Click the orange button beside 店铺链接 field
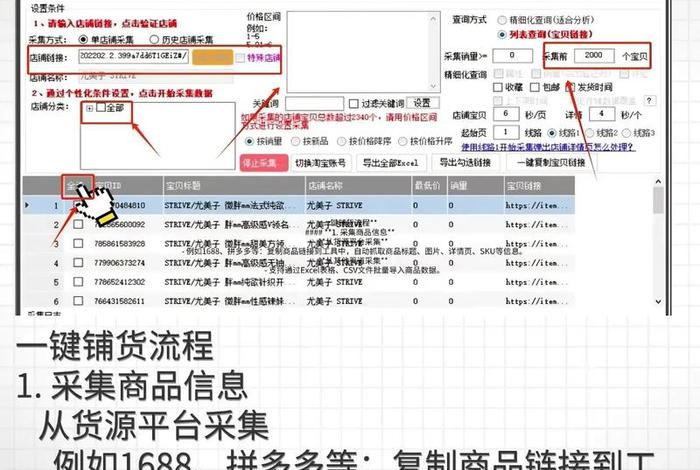Image resolution: width=700 pixels, height=470 pixels. [212, 57]
